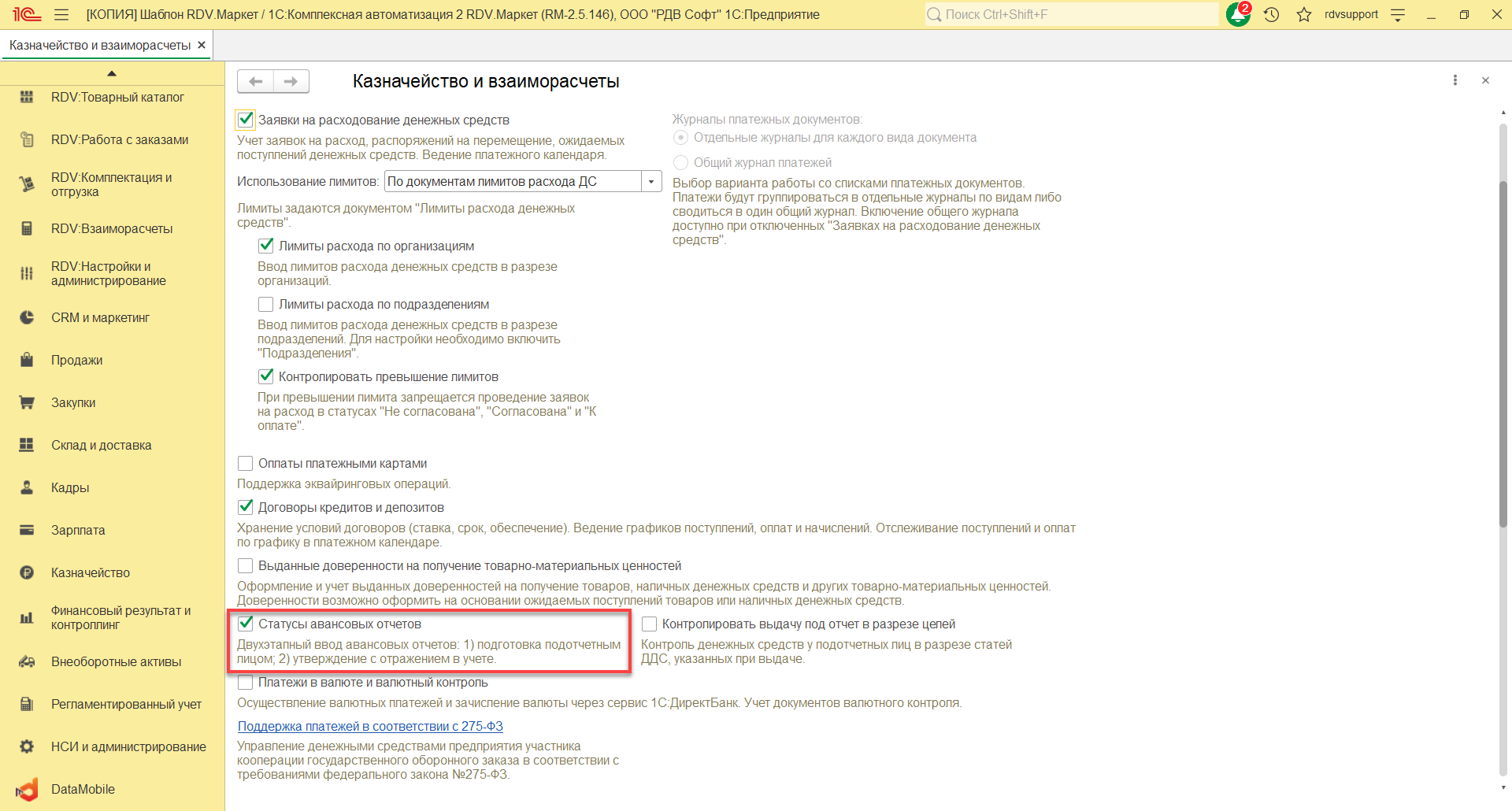This screenshot has width=1512, height=811.
Task: Switch to Казначейство и взаиморасчеты tab
Action: pos(100,45)
